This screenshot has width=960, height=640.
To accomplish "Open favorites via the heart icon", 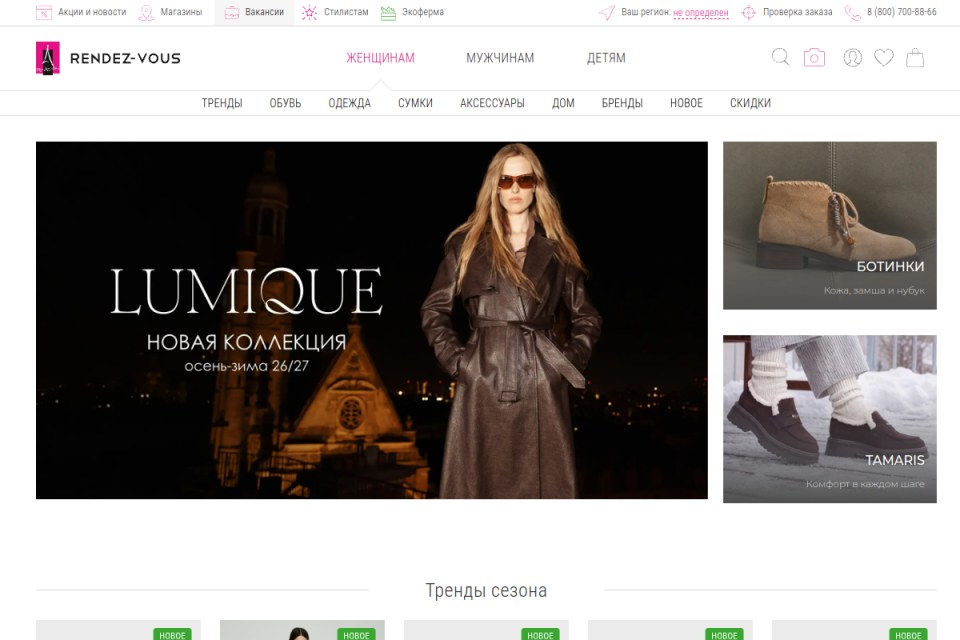I will (x=883, y=58).
